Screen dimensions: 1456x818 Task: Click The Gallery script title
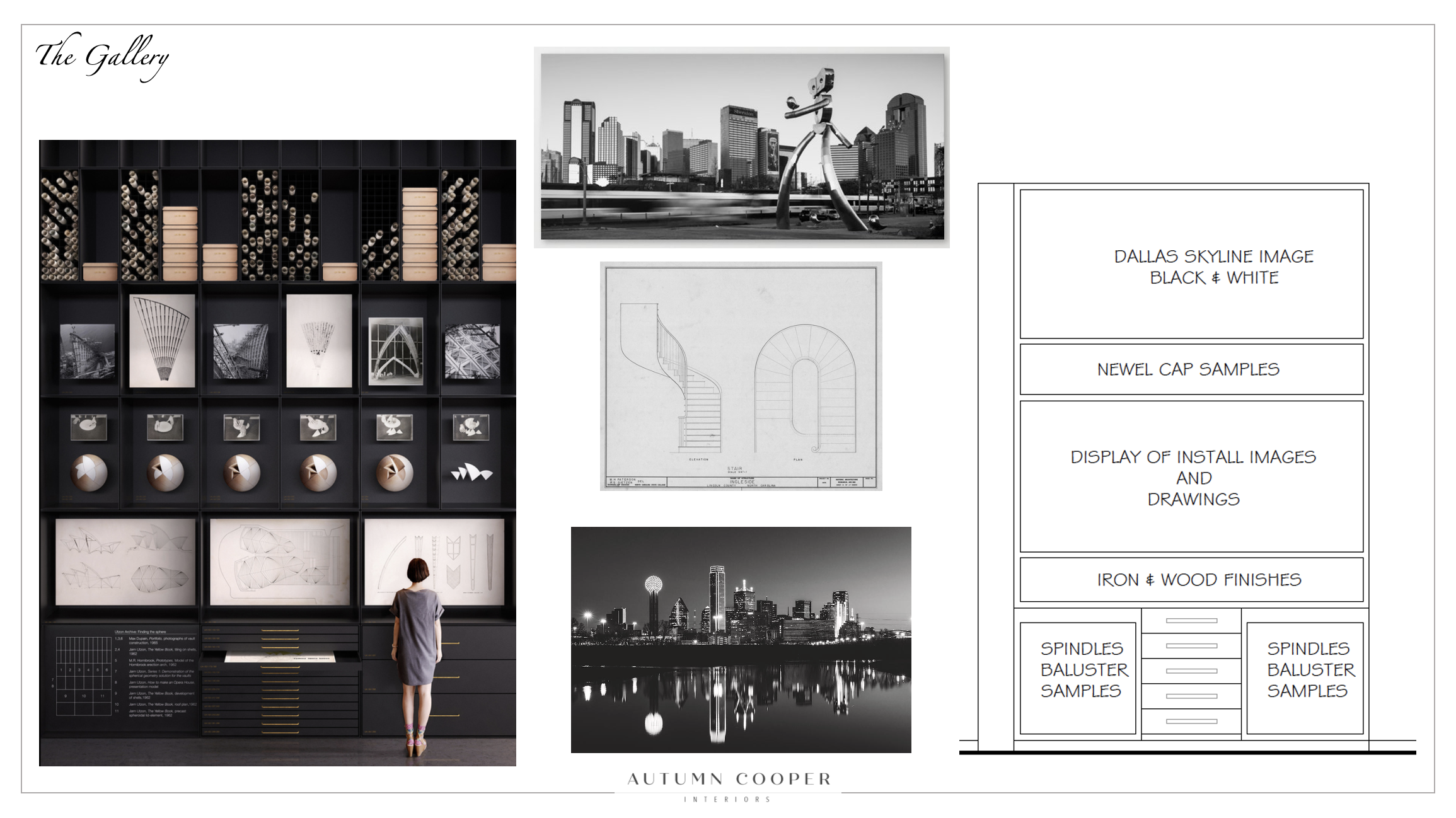[x=102, y=57]
